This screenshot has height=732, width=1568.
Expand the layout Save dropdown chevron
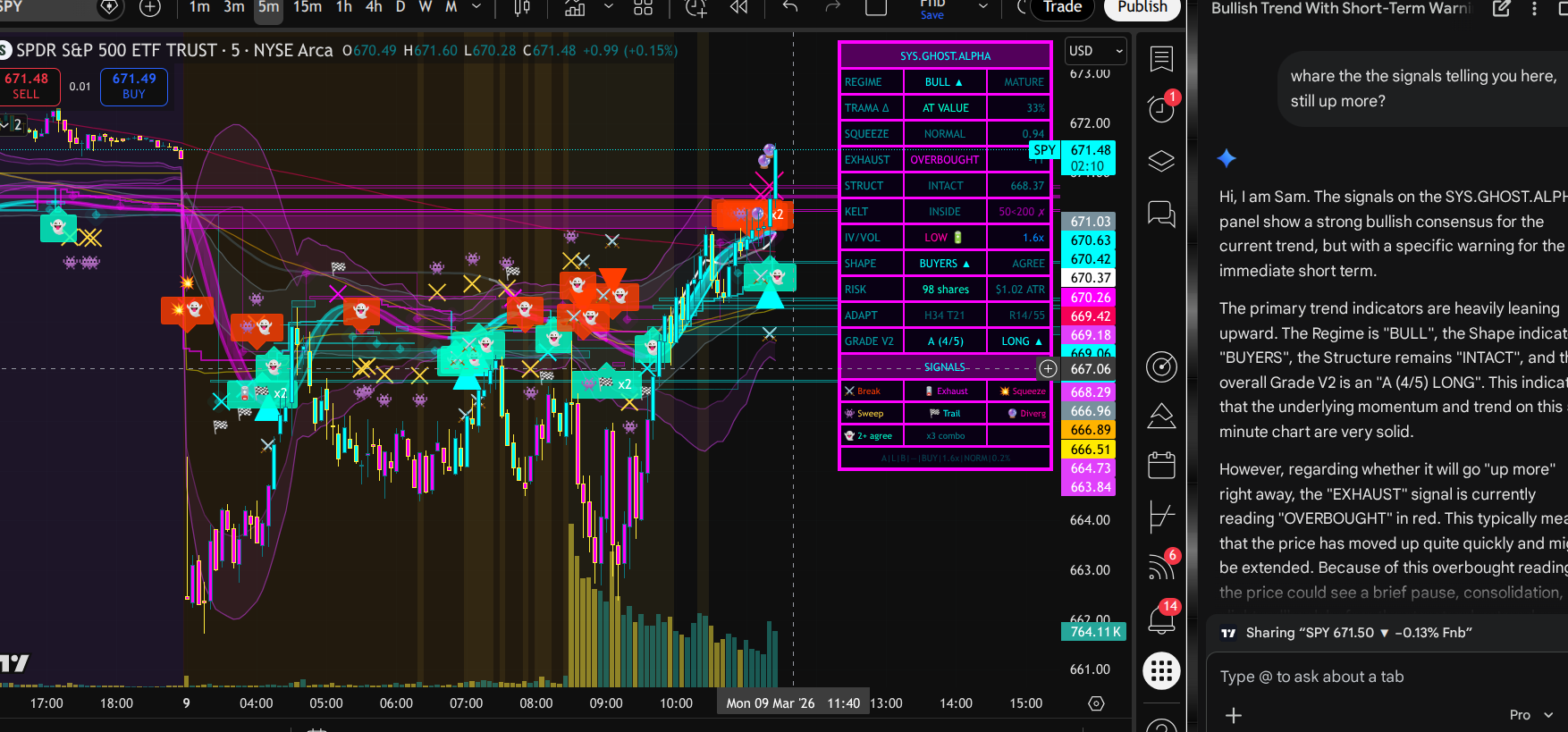[x=983, y=7]
